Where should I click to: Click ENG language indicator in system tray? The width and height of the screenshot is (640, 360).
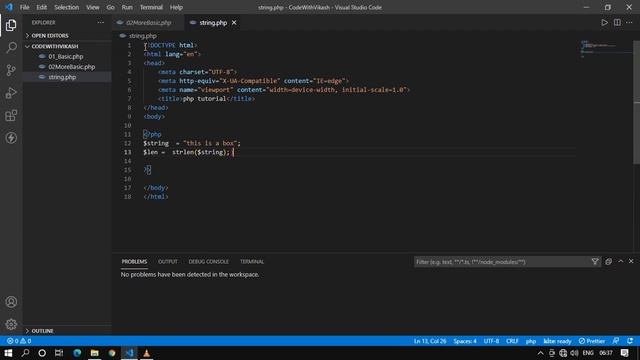click(588, 353)
